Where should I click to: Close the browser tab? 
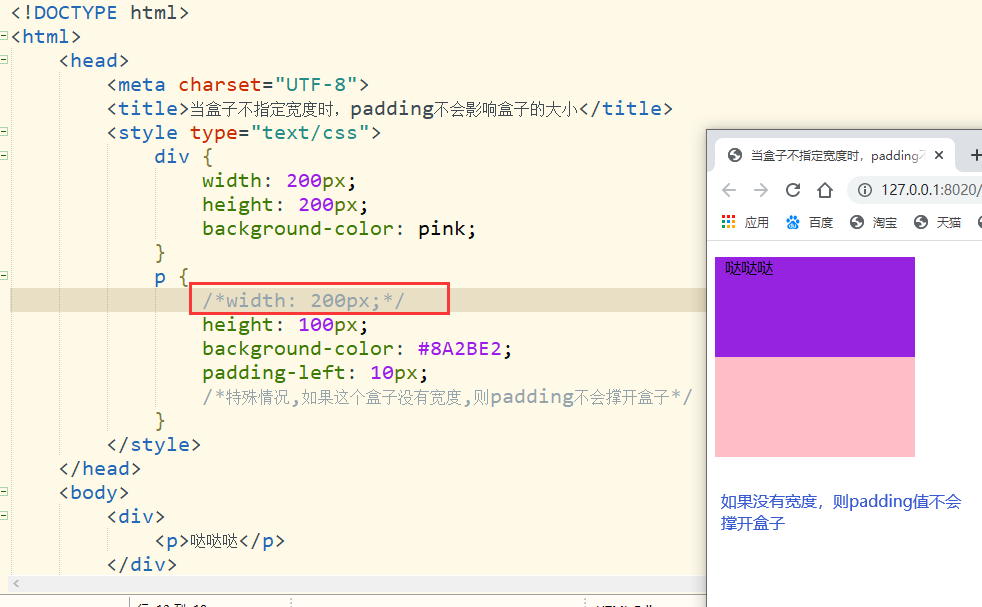pyautogui.click(x=939, y=155)
